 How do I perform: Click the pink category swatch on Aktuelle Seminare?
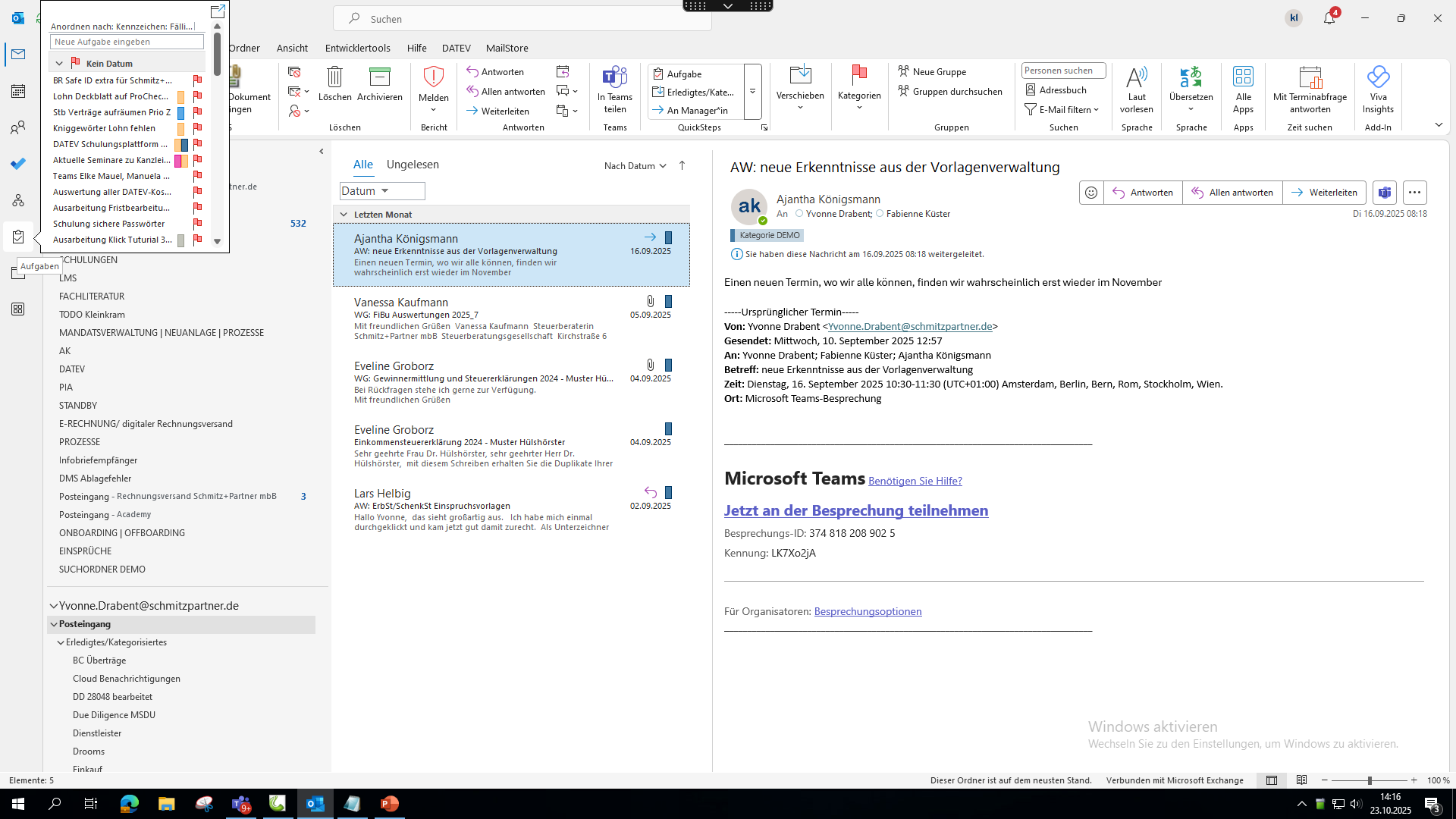[177, 161]
